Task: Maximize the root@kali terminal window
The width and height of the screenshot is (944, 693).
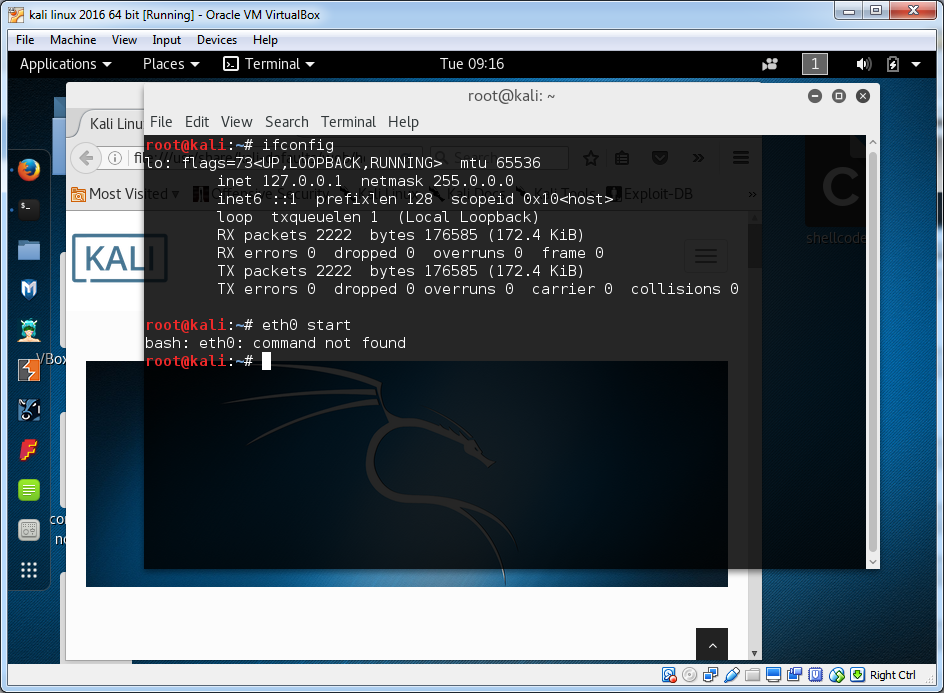Action: pyautogui.click(x=839, y=96)
